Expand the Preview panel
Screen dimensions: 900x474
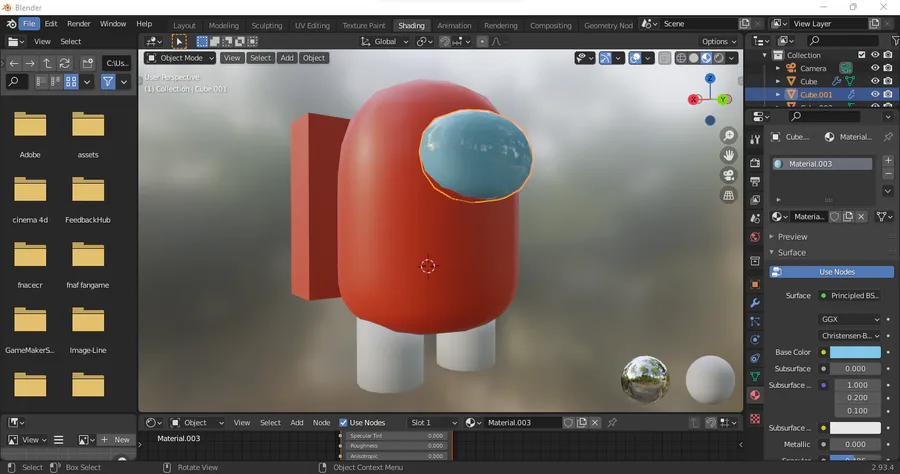[792, 237]
